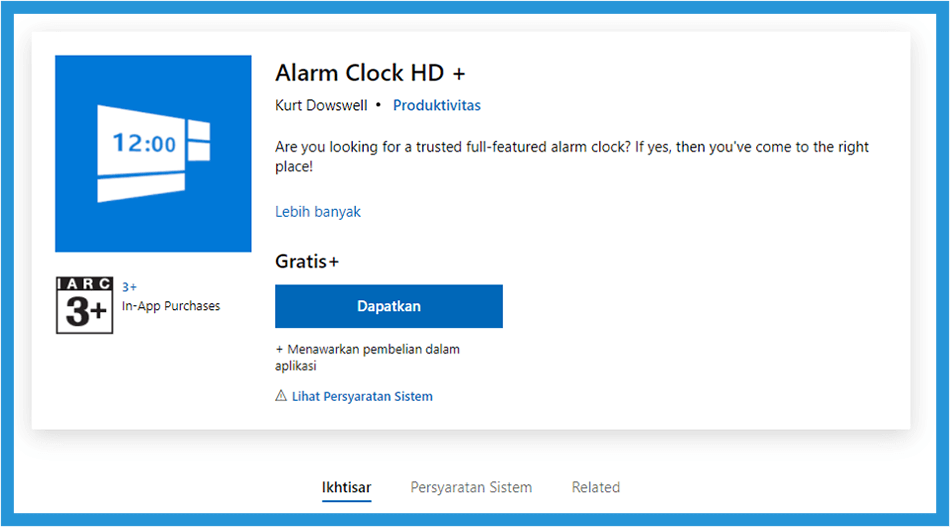Switch to the Ikhtisar tab
Screen dimensions: 950x527
click(x=346, y=488)
